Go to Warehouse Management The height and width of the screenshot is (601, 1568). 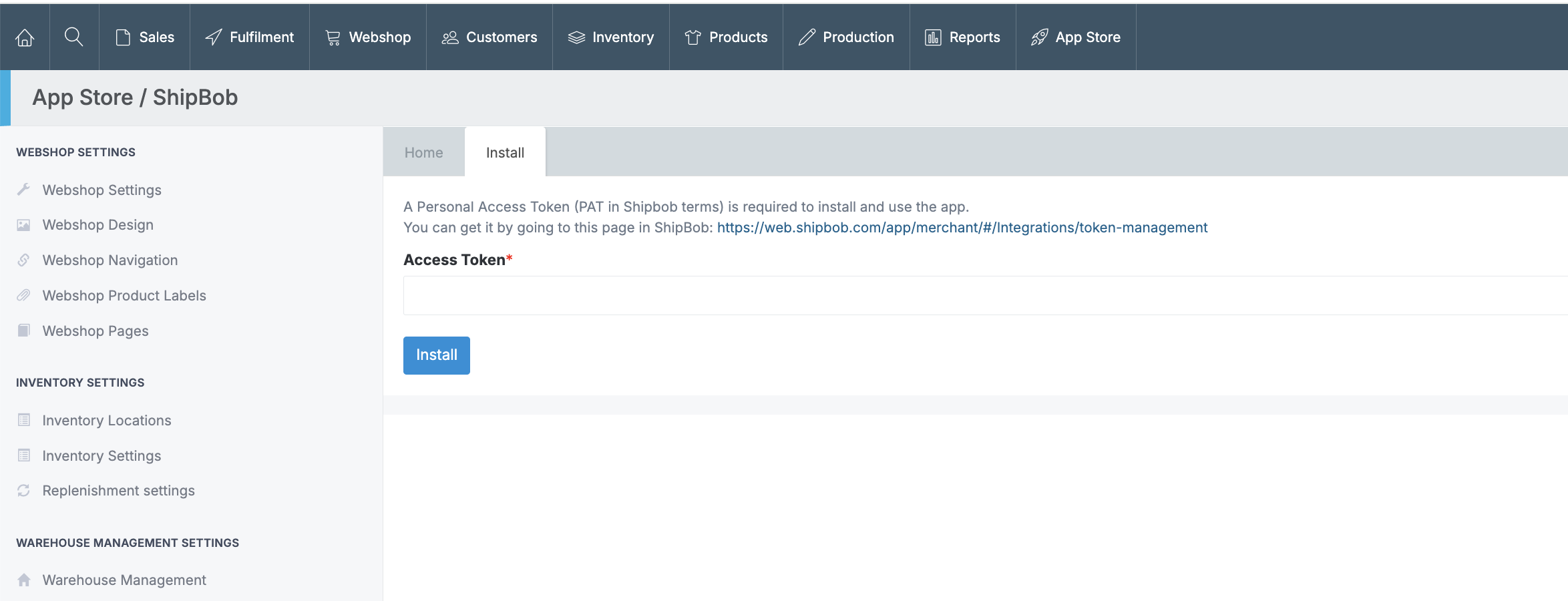tap(124, 580)
